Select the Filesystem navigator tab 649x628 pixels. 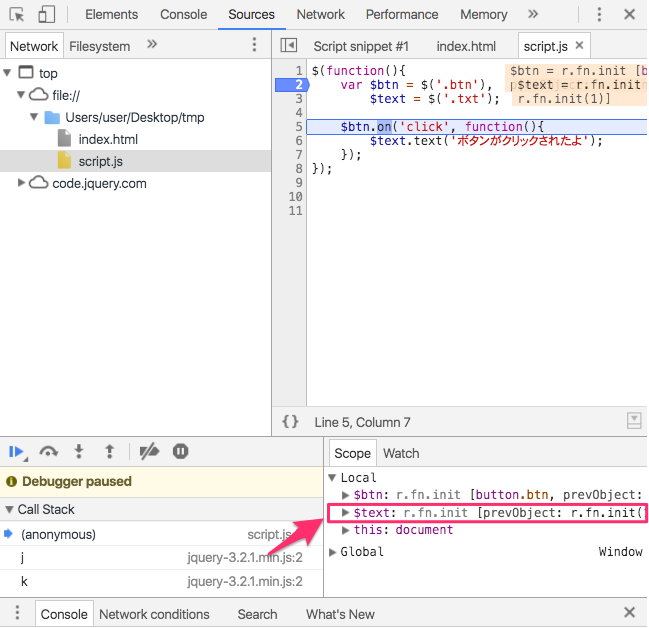click(x=99, y=46)
